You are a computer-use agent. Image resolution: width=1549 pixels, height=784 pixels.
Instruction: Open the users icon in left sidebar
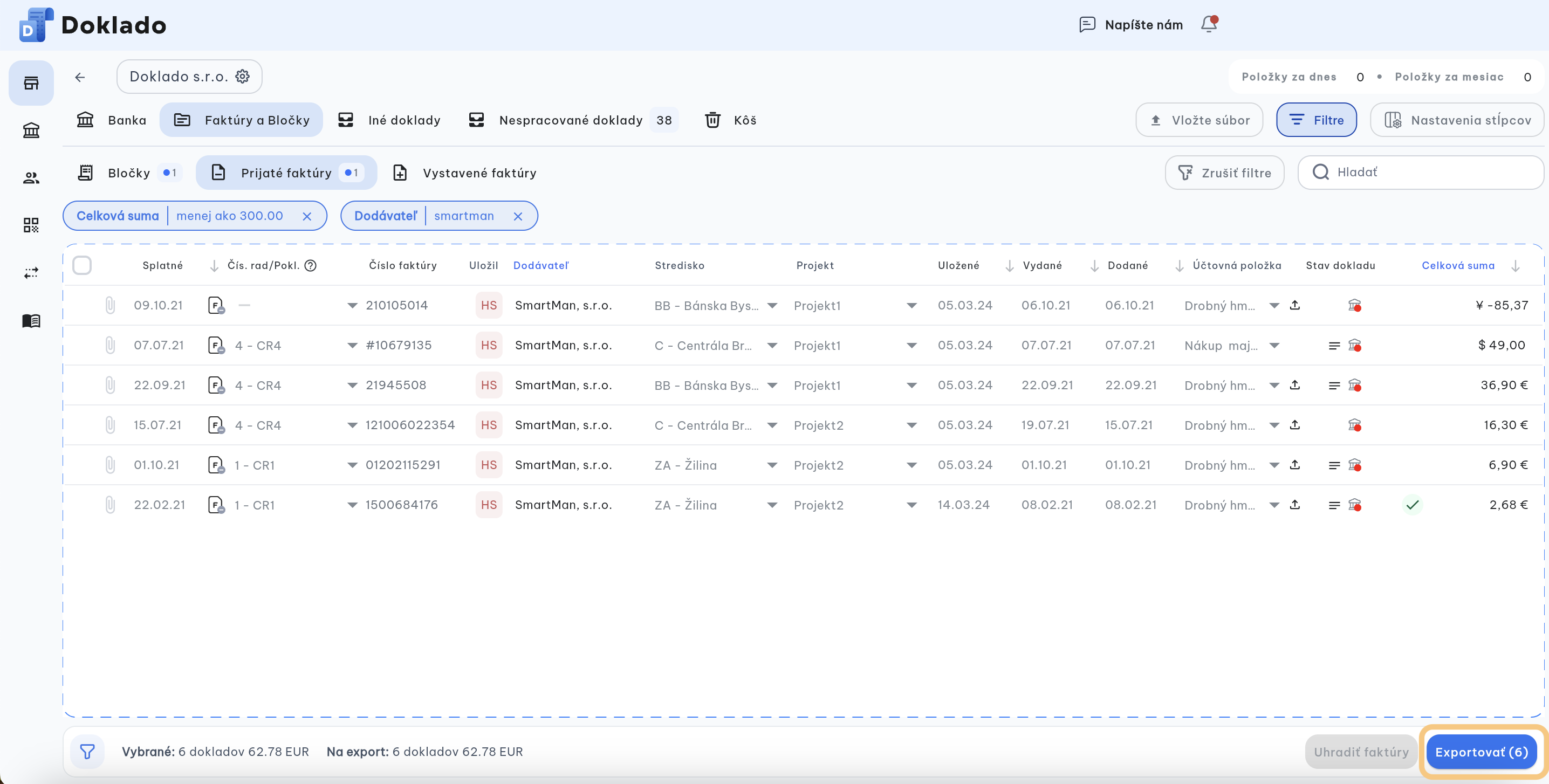pyautogui.click(x=31, y=178)
